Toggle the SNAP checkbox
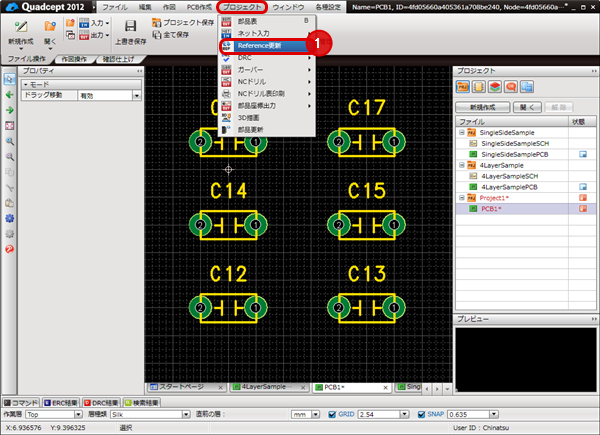This screenshot has height=435, width=600. (421, 414)
